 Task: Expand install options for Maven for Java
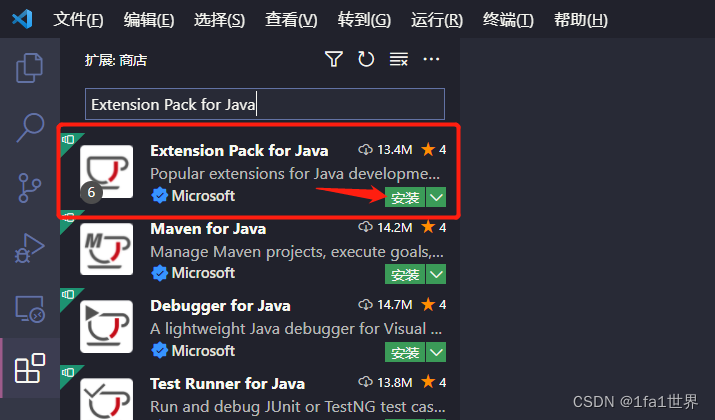436,275
